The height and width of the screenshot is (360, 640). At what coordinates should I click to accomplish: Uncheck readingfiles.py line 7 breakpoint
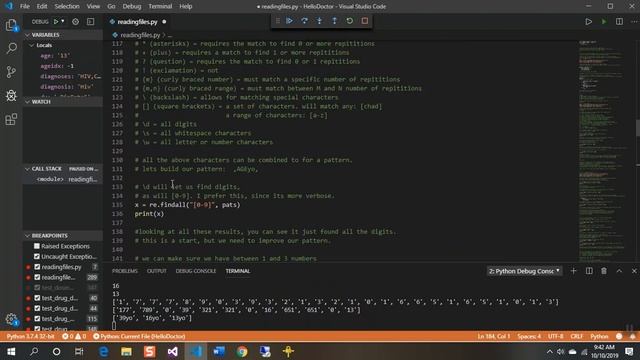[37, 267]
